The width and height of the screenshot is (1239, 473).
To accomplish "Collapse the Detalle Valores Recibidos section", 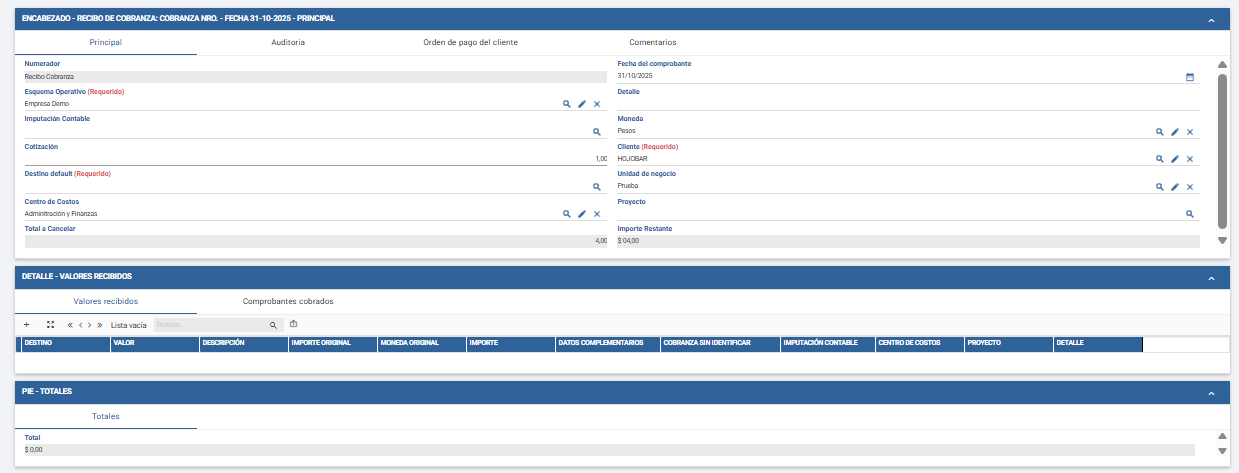I will pyautogui.click(x=1211, y=278).
